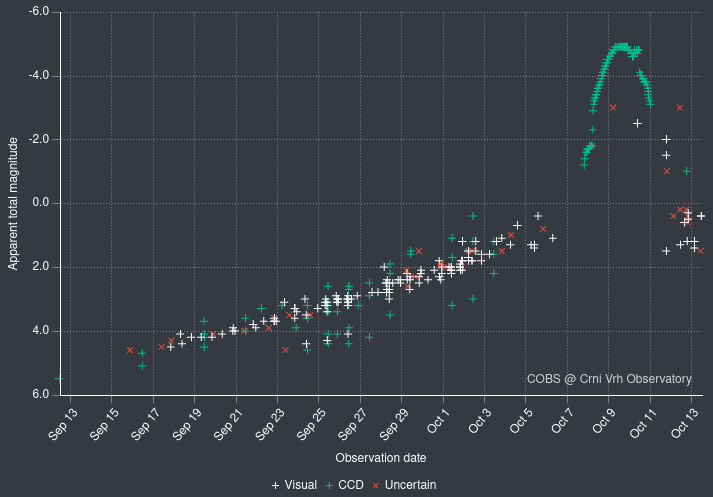Select the white visual point near -2.5 on Oct 10

click(x=637, y=123)
